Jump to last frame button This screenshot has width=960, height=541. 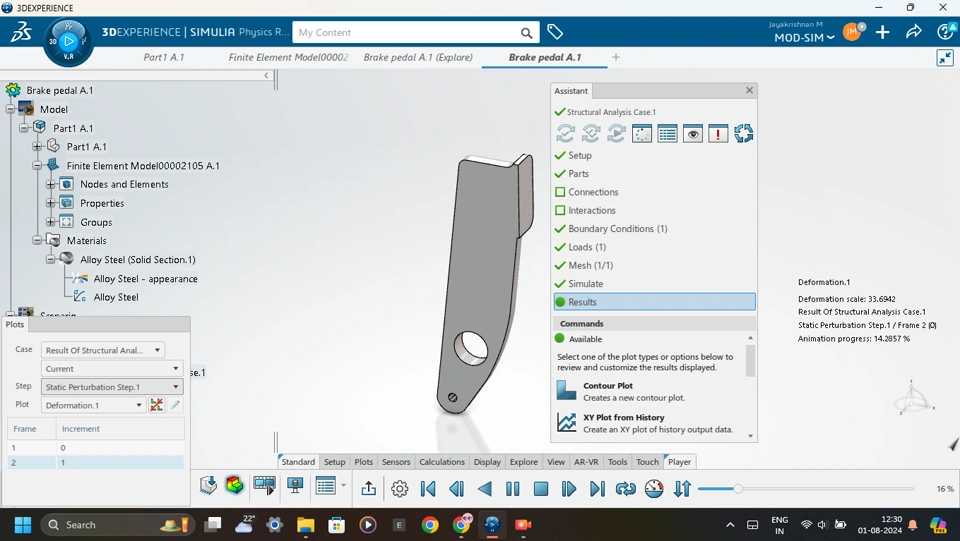tap(597, 489)
